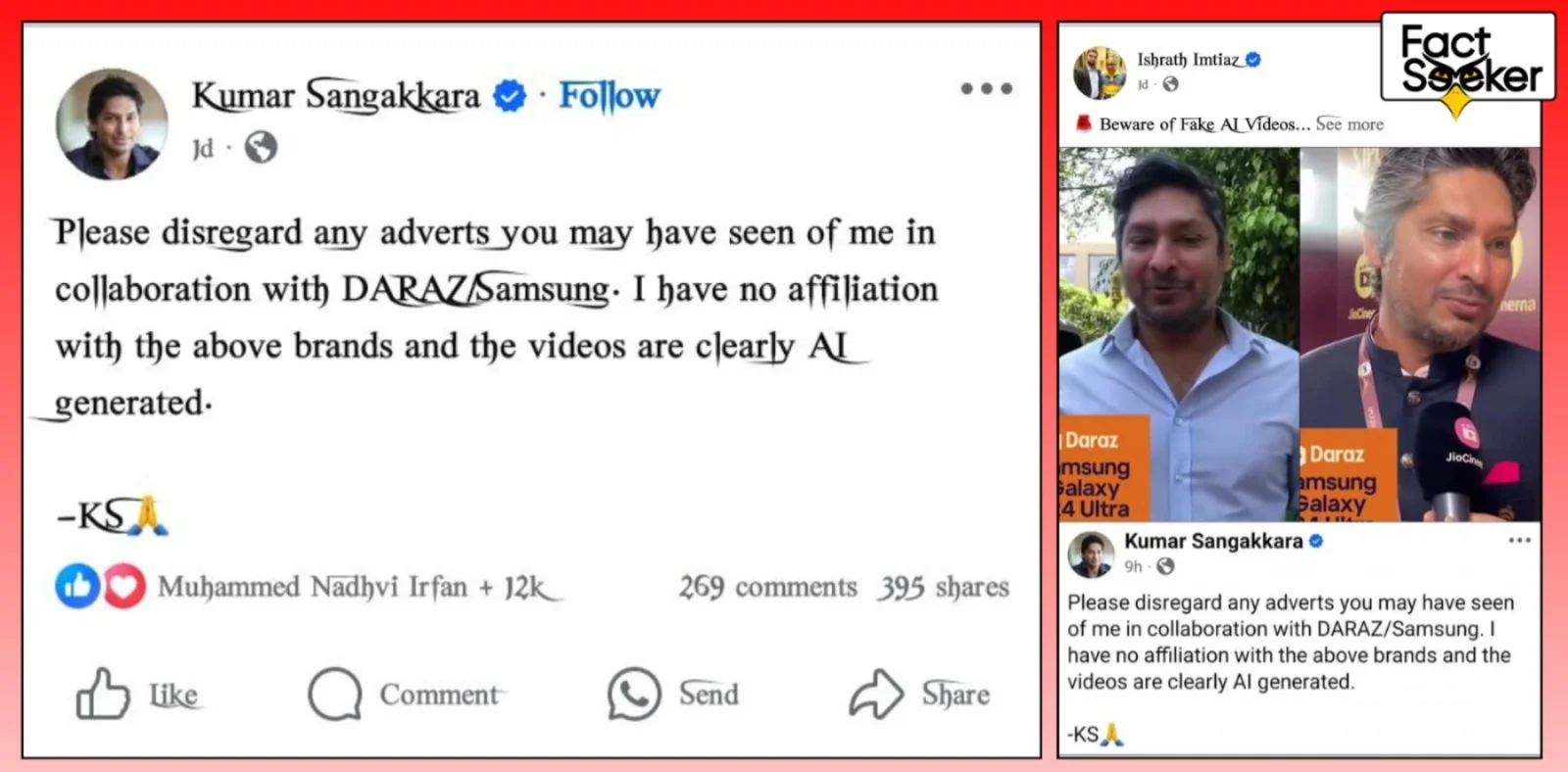Click the blue like reaction icon
Image resolution: width=1568 pixels, height=772 pixels.
tap(77, 587)
